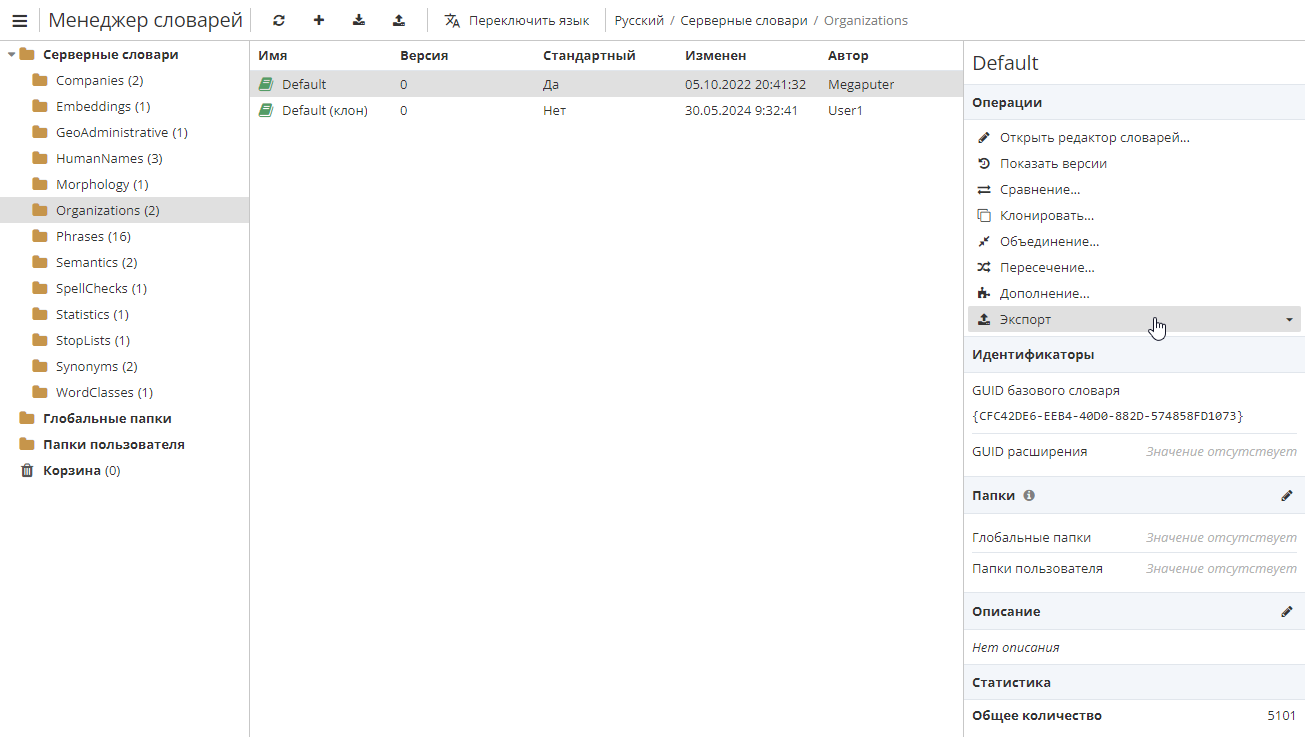This screenshot has height=737, width=1305.
Task: Select the Default (клон) dictionary row
Action: (x=606, y=110)
